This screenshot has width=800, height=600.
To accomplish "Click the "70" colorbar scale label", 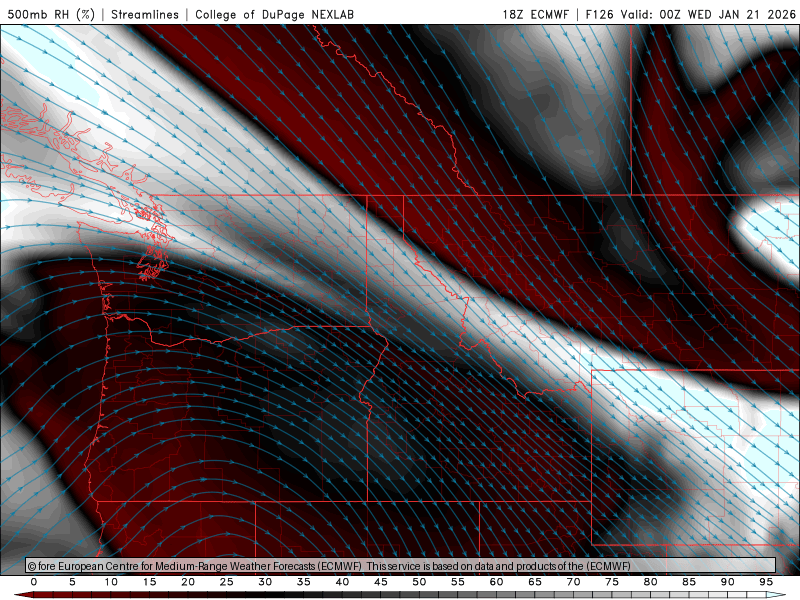I will (573, 582).
